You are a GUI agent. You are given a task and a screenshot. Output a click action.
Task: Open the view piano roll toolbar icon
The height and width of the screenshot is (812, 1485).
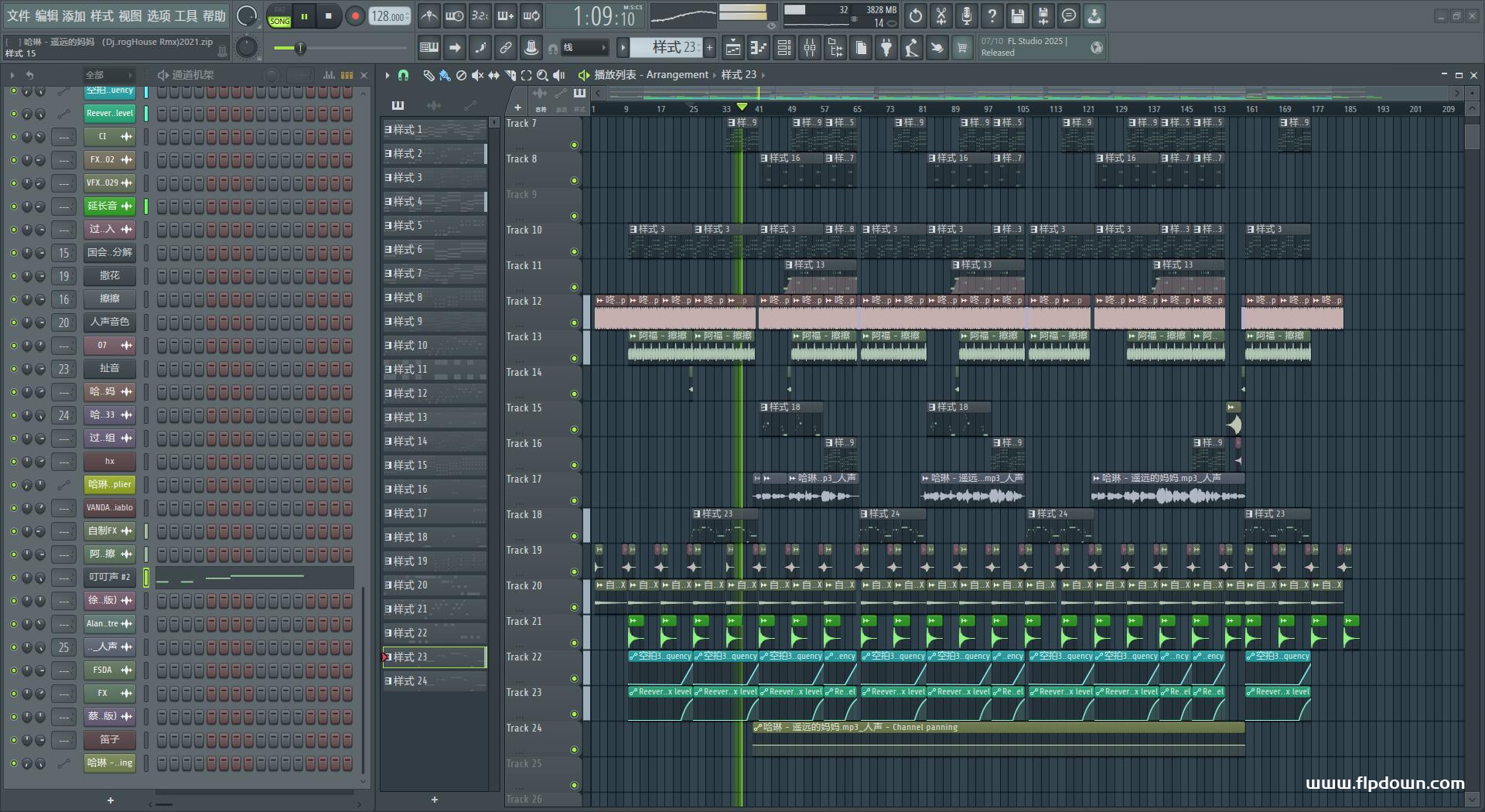[758, 48]
